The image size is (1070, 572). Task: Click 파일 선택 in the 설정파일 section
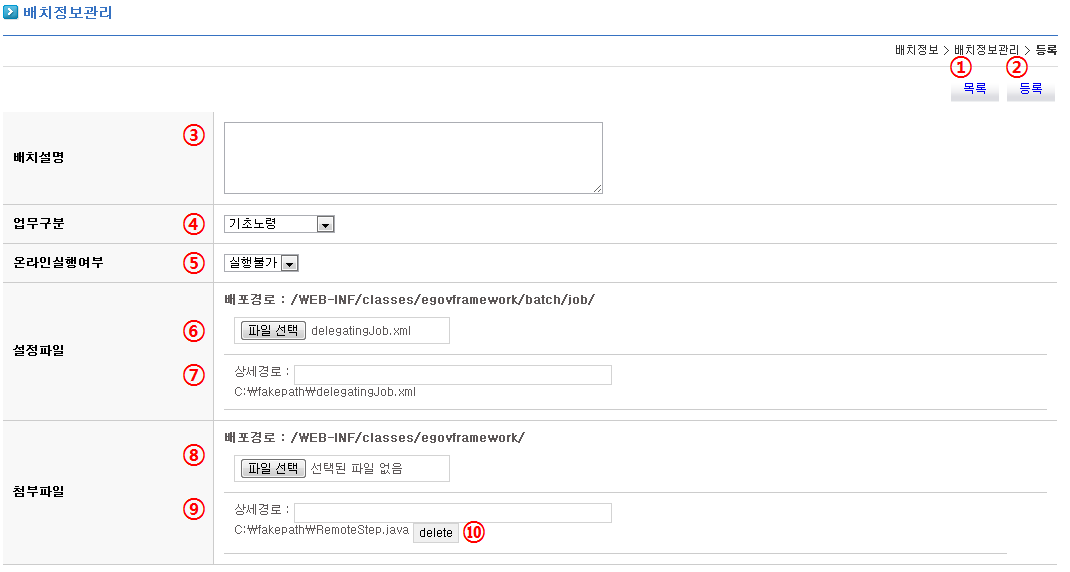coord(273,331)
